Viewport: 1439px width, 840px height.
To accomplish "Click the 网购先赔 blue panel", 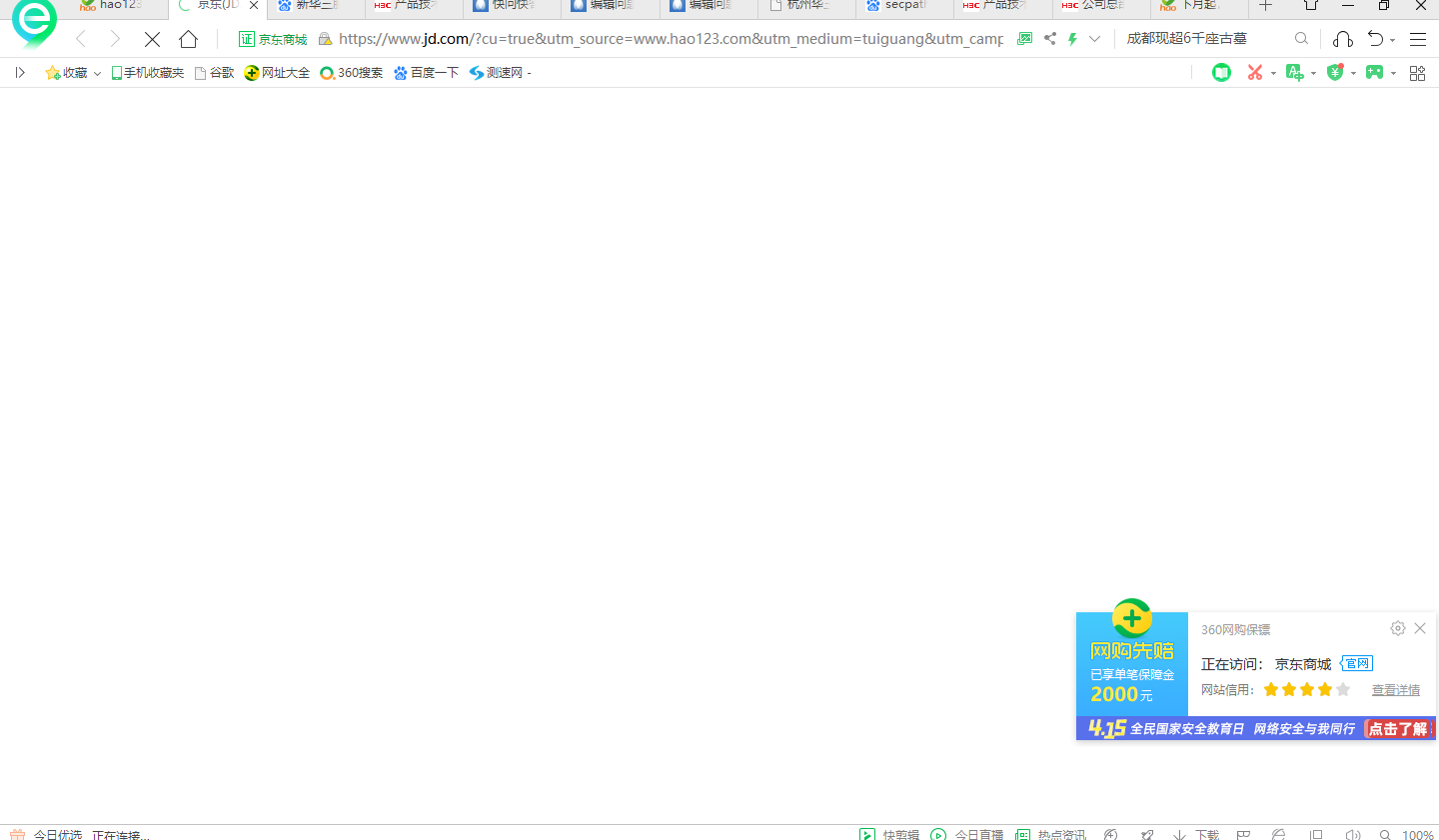I will (1132, 664).
